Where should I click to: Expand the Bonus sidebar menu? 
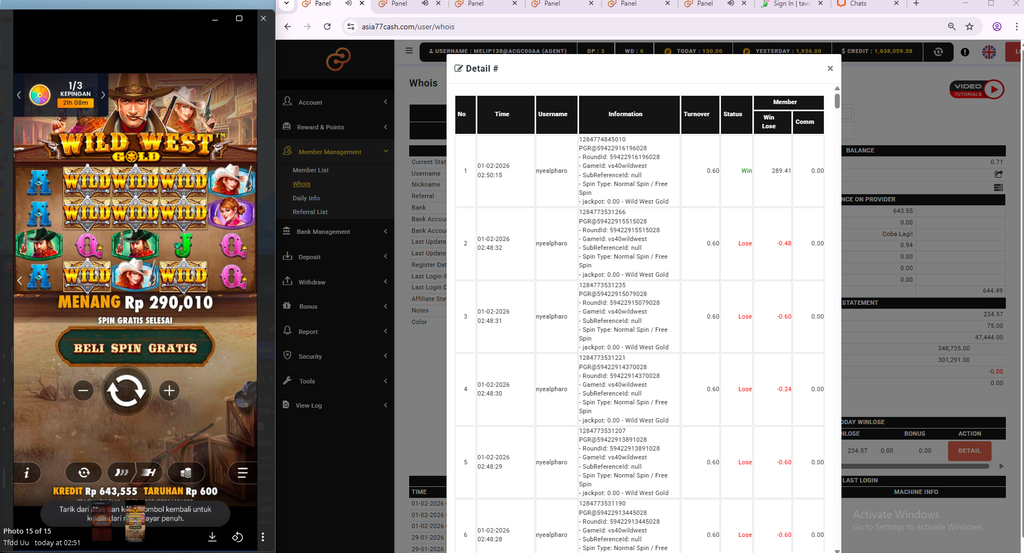(x=335, y=306)
